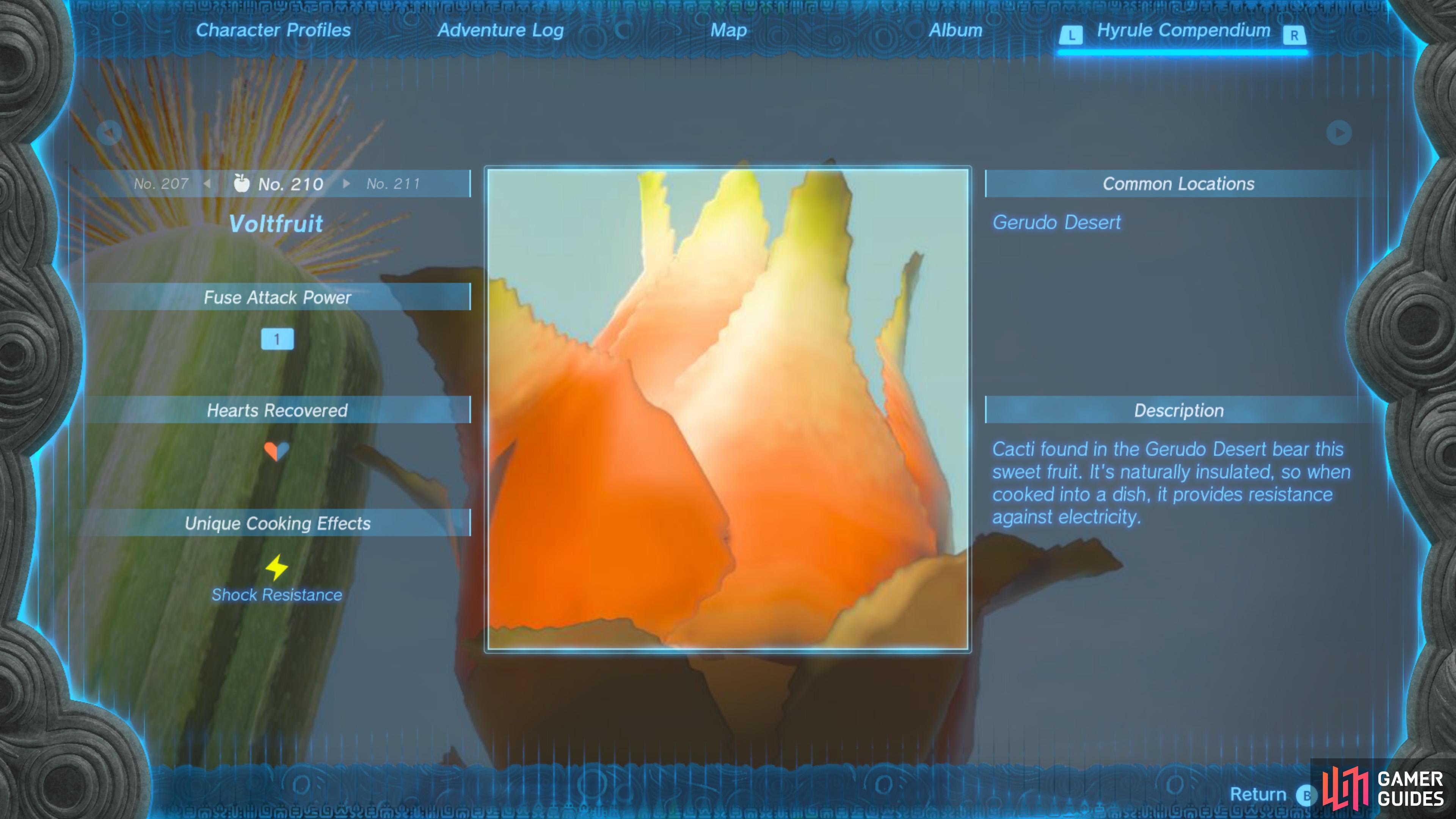Viewport: 1456px width, 819px height.
Task: Click the L shoulder button icon
Action: tap(1071, 35)
